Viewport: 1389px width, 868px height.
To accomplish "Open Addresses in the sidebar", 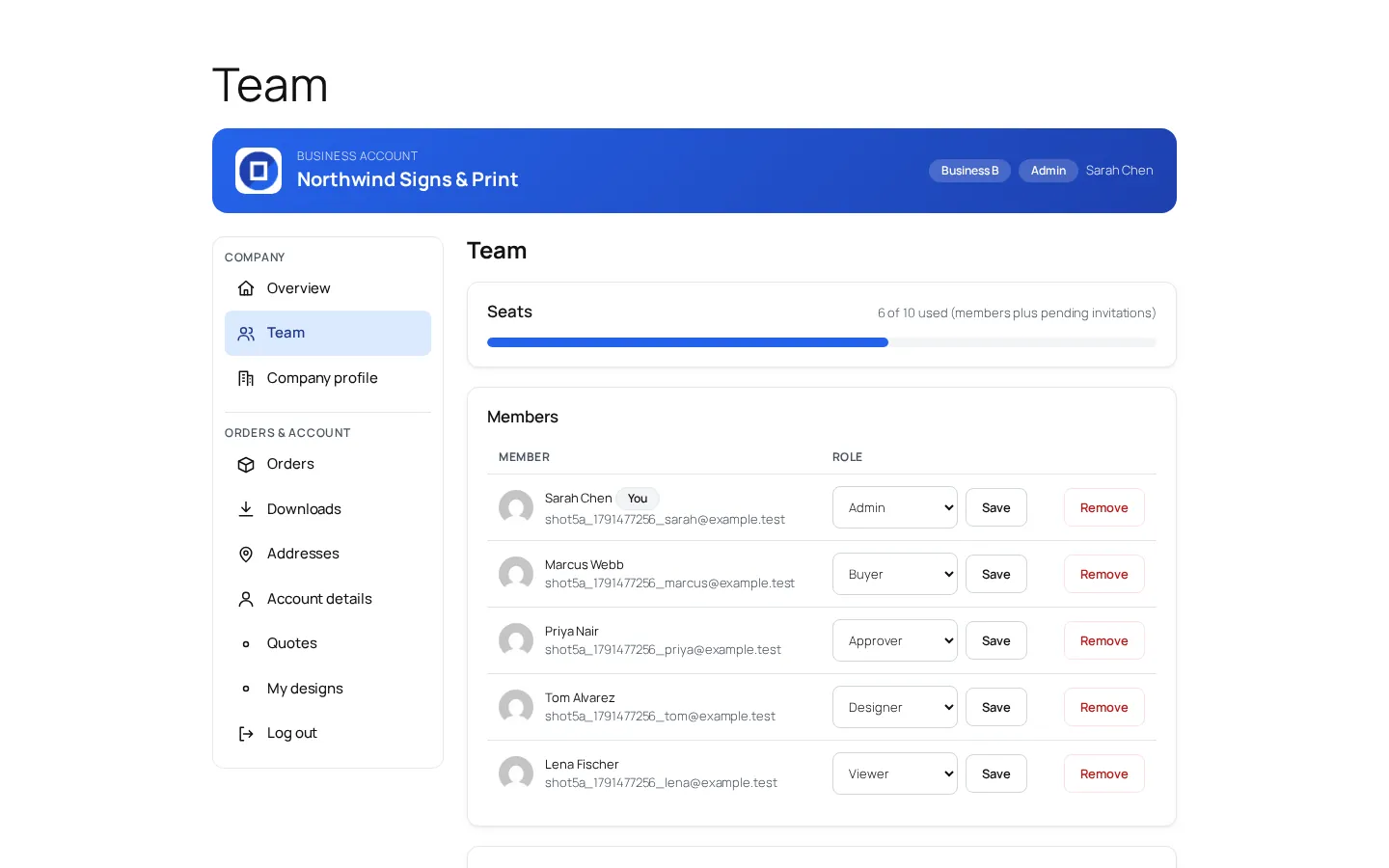I will click(328, 554).
